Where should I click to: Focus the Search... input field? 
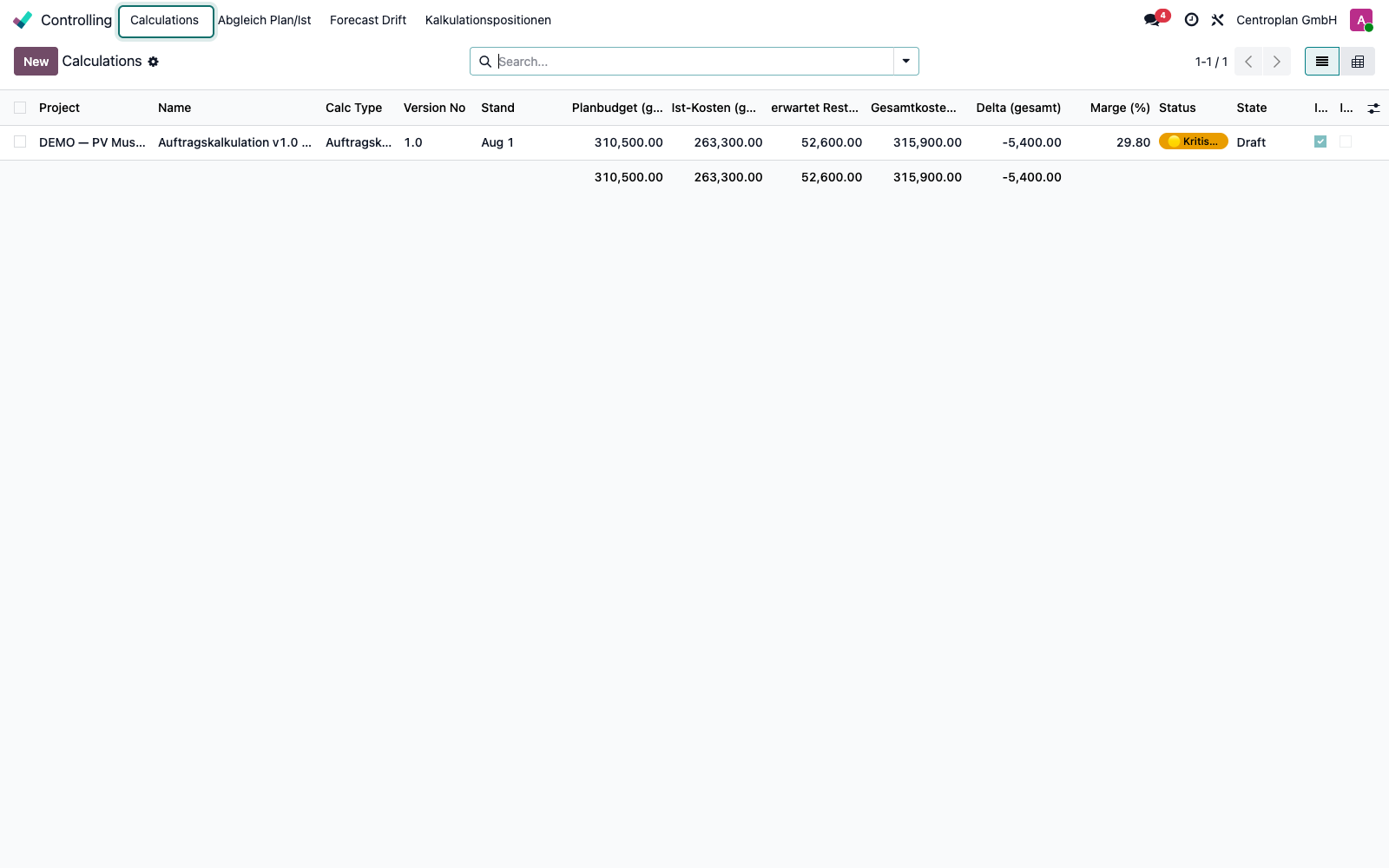point(694,62)
